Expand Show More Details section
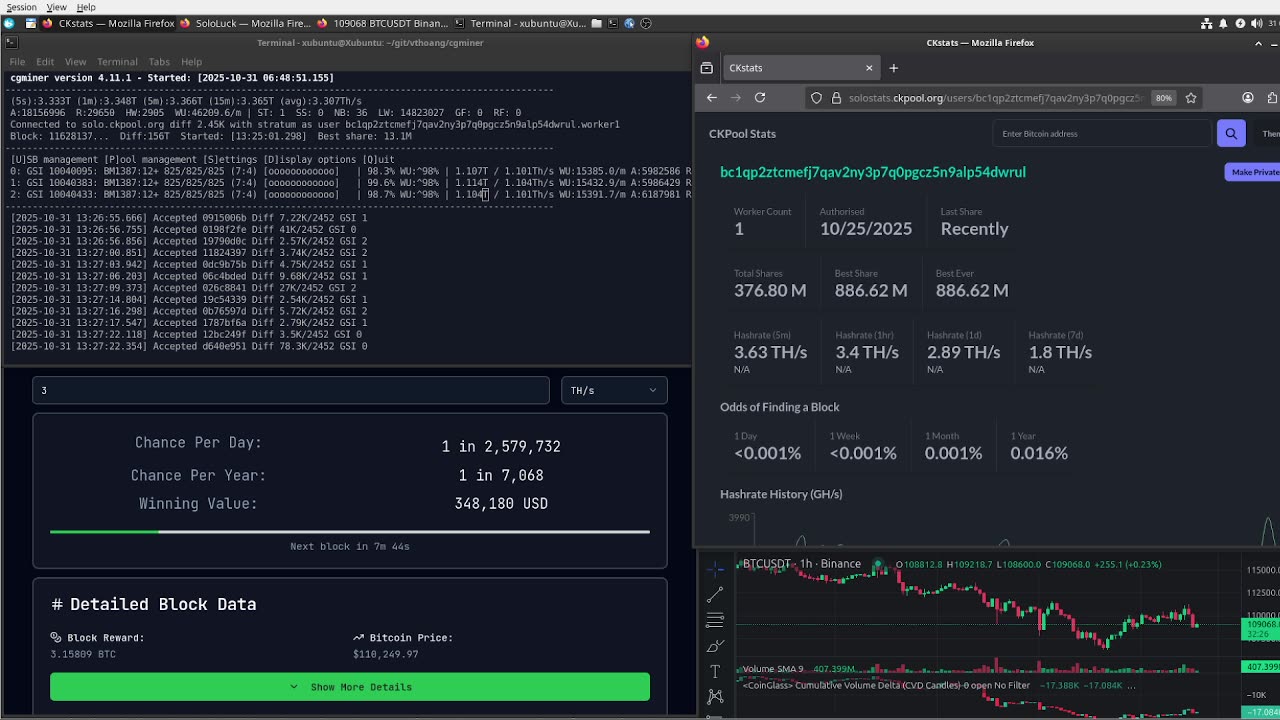This screenshot has width=1280, height=720. [350, 687]
